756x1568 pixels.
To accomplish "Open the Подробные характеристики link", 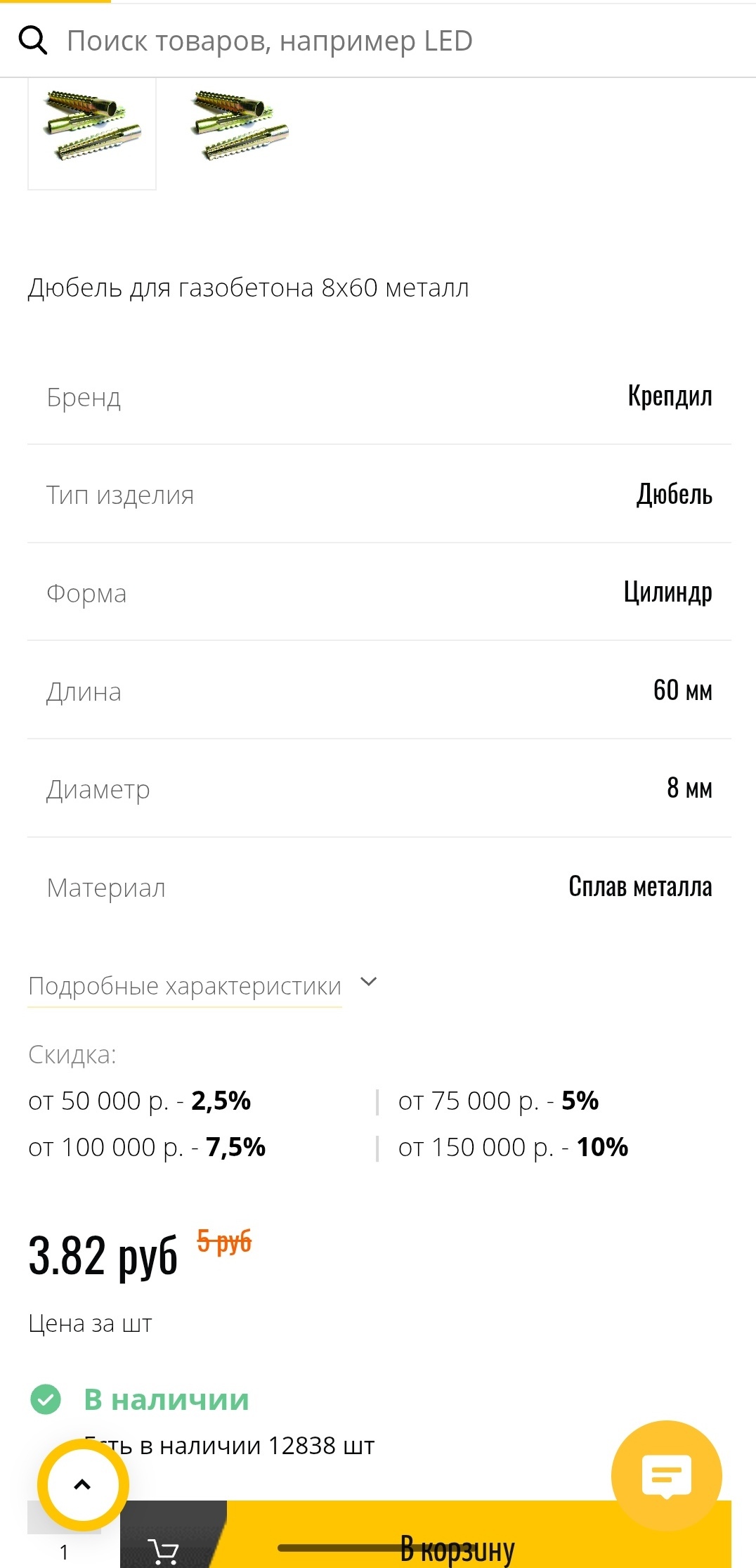I will (185, 986).
